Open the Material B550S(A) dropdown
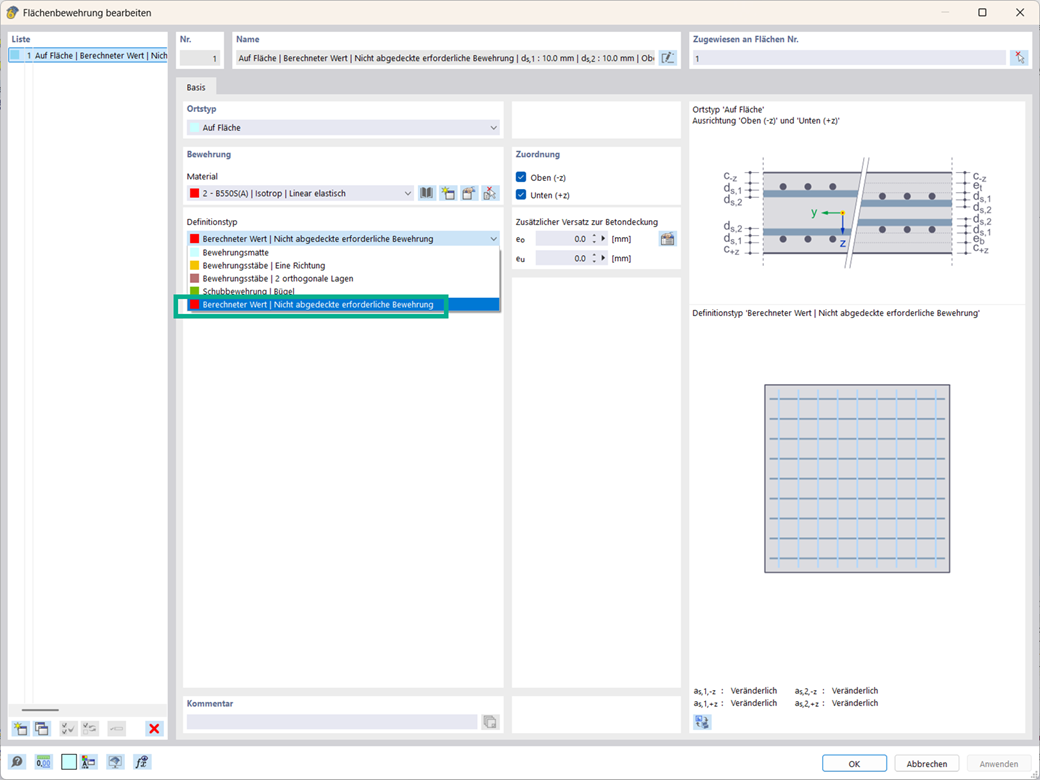This screenshot has height=780, width=1040. point(300,193)
